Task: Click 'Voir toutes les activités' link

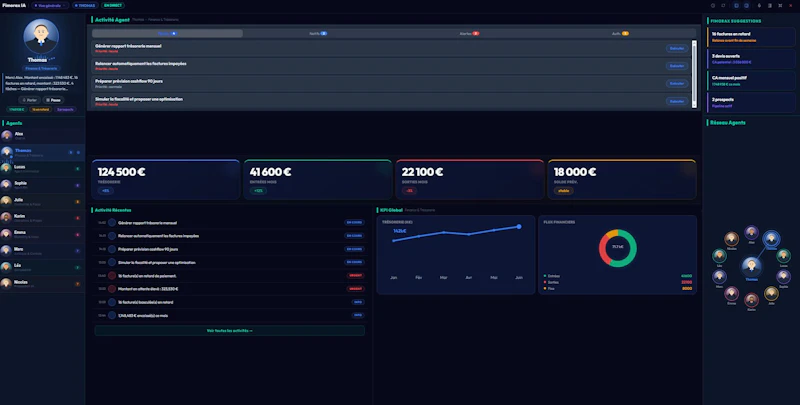Action: pos(230,331)
